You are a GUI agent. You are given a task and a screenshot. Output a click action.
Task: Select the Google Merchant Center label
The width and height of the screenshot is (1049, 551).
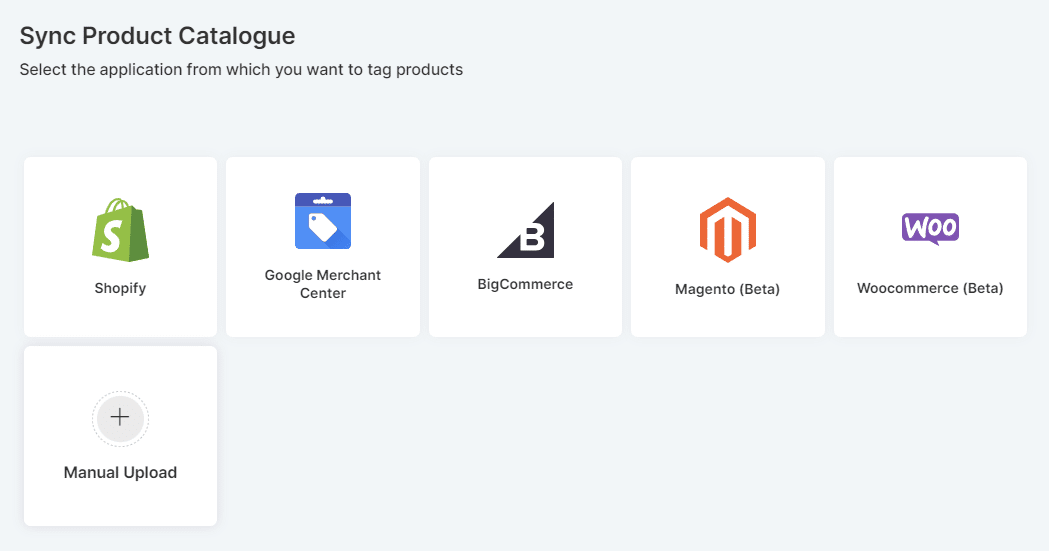click(x=323, y=284)
